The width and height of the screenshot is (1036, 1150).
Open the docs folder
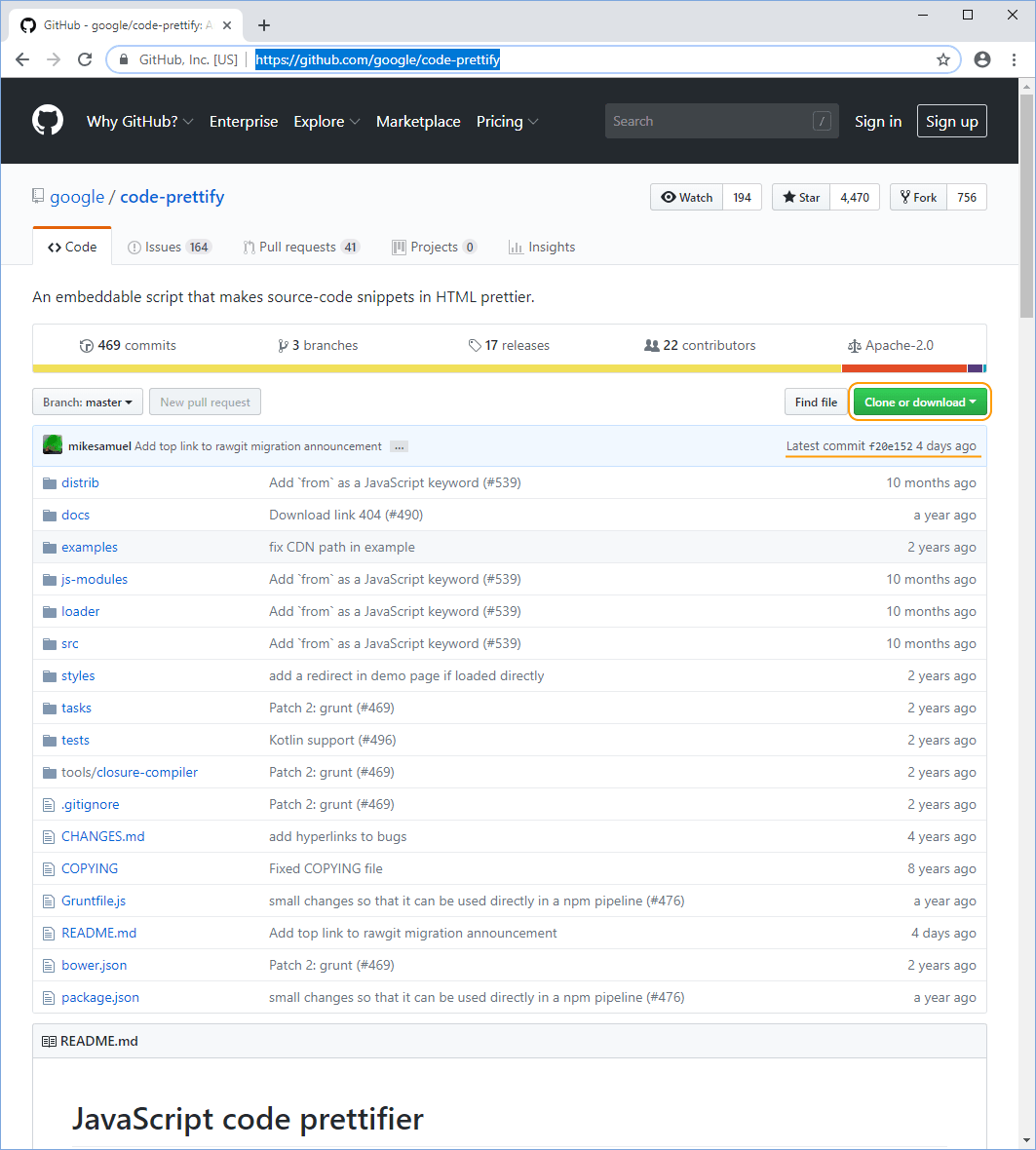click(75, 516)
